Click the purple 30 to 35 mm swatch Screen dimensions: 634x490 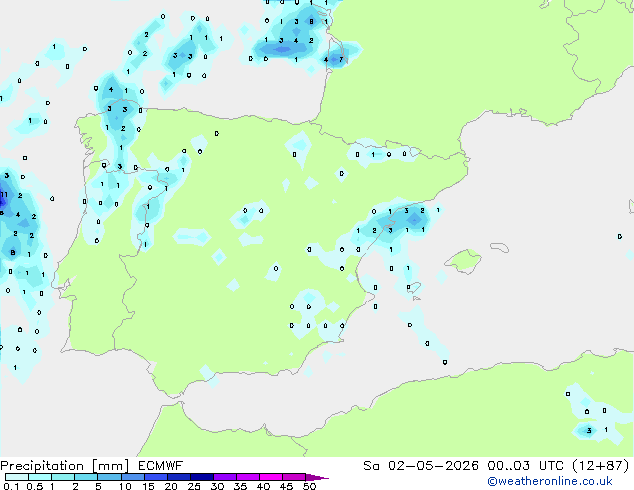pos(225,477)
